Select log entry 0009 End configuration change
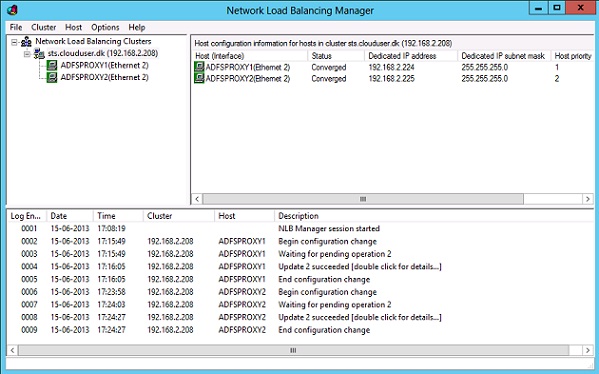 pos(300,329)
